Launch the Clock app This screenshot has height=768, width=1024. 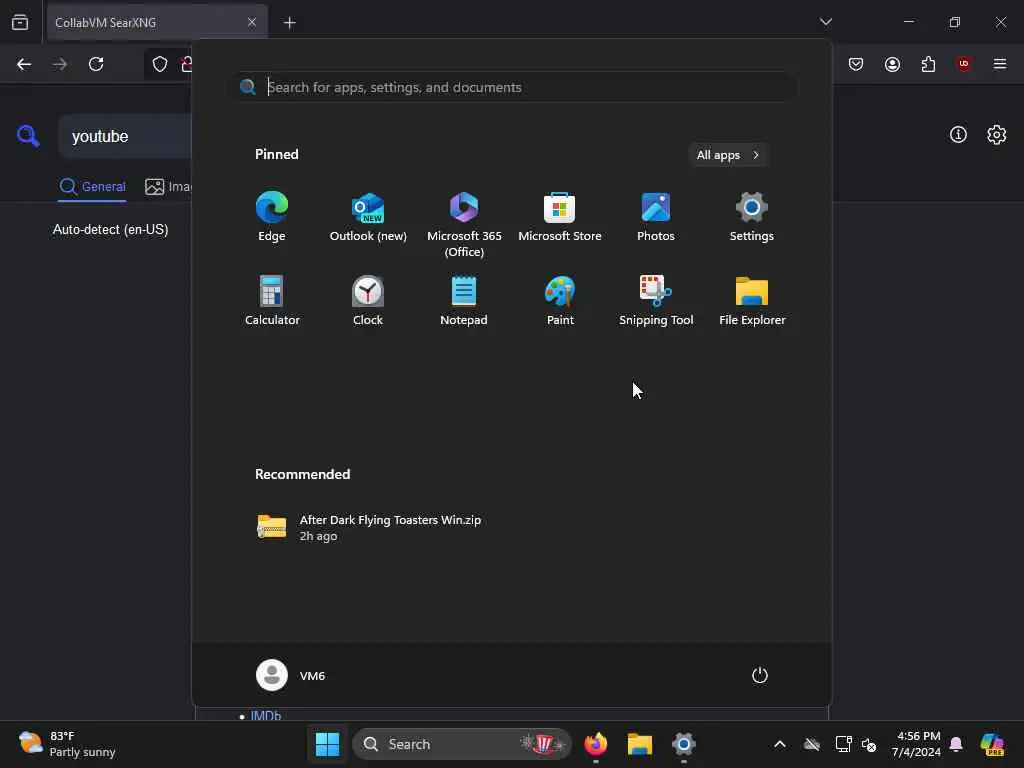point(368,300)
